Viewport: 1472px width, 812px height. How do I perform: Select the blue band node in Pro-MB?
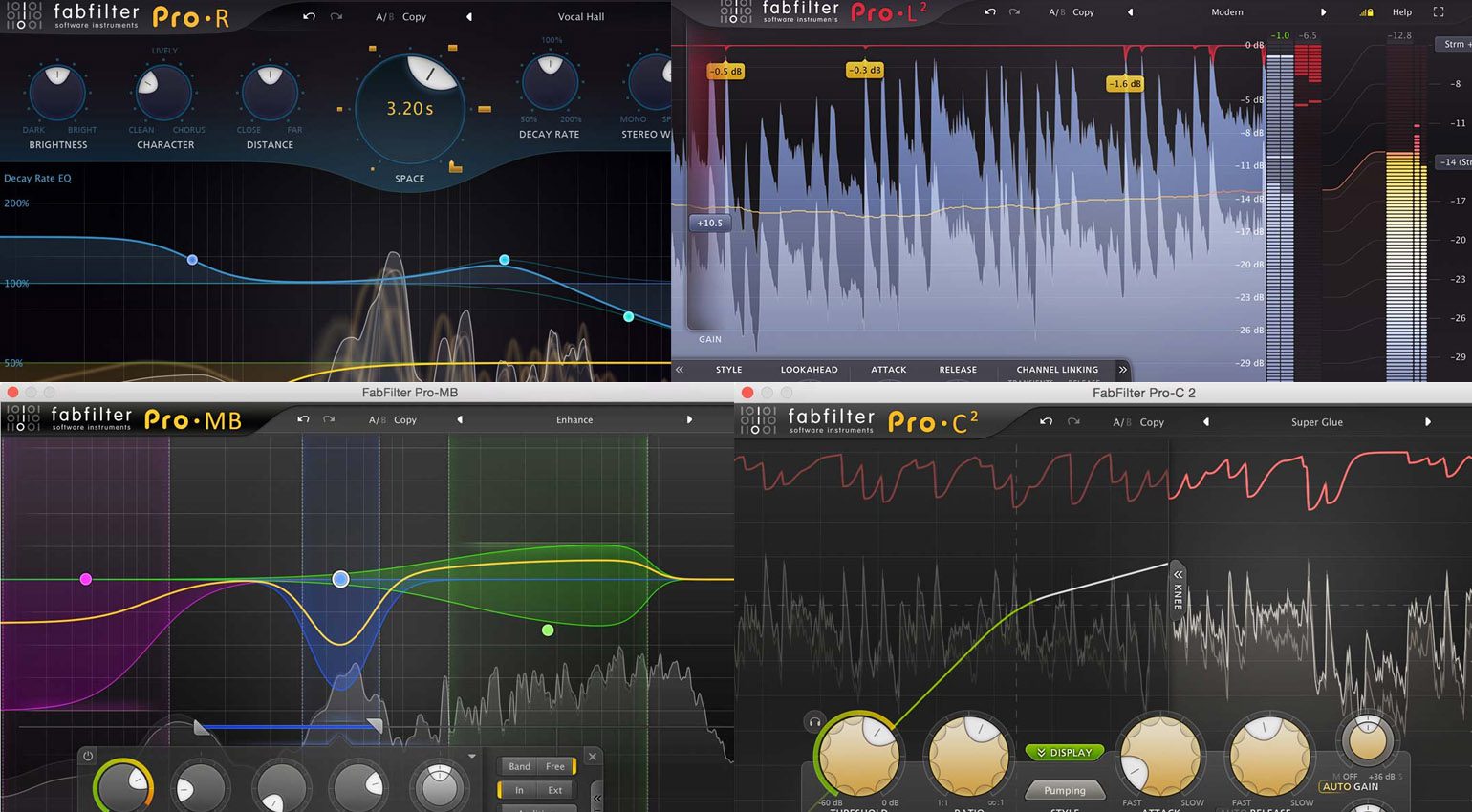click(340, 579)
